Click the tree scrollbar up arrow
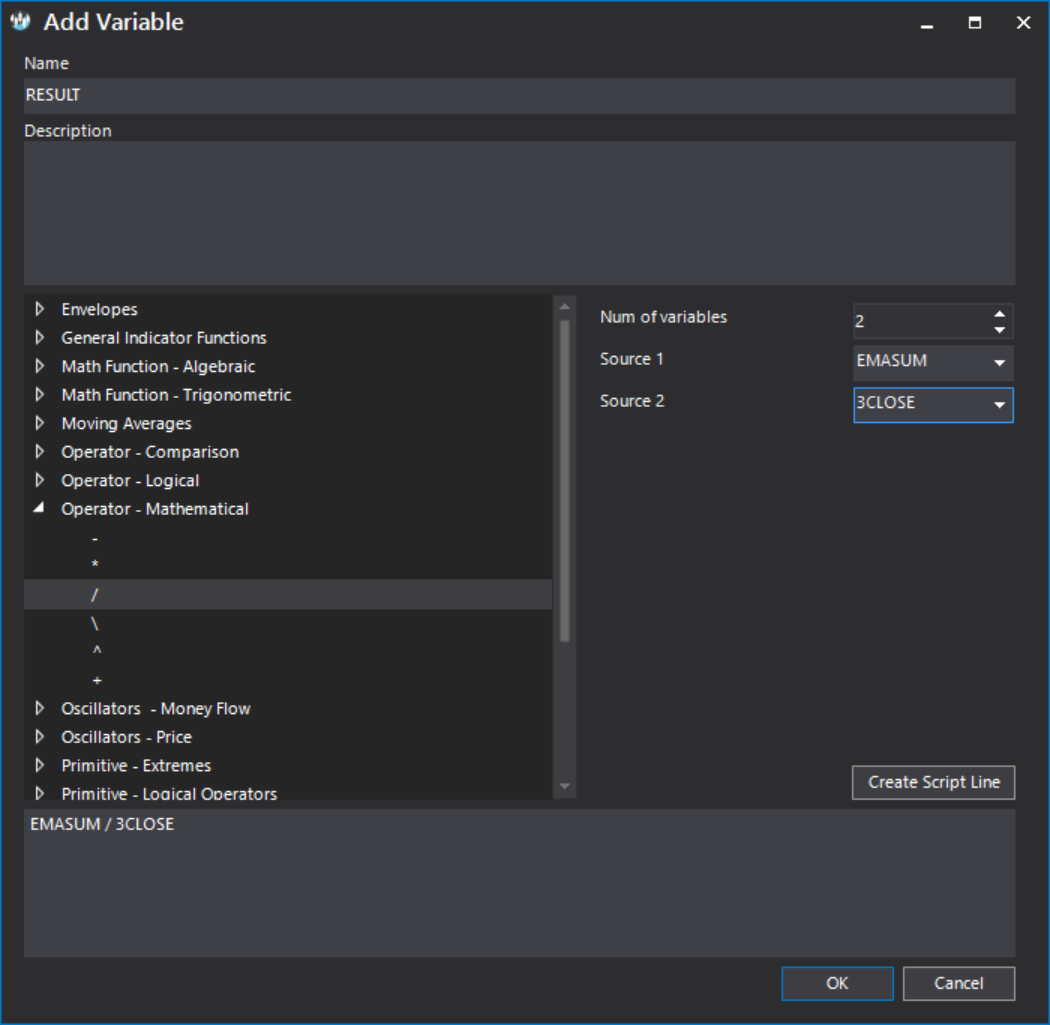Image resolution: width=1050 pixels, height=1025 pixels. point(565,307)
